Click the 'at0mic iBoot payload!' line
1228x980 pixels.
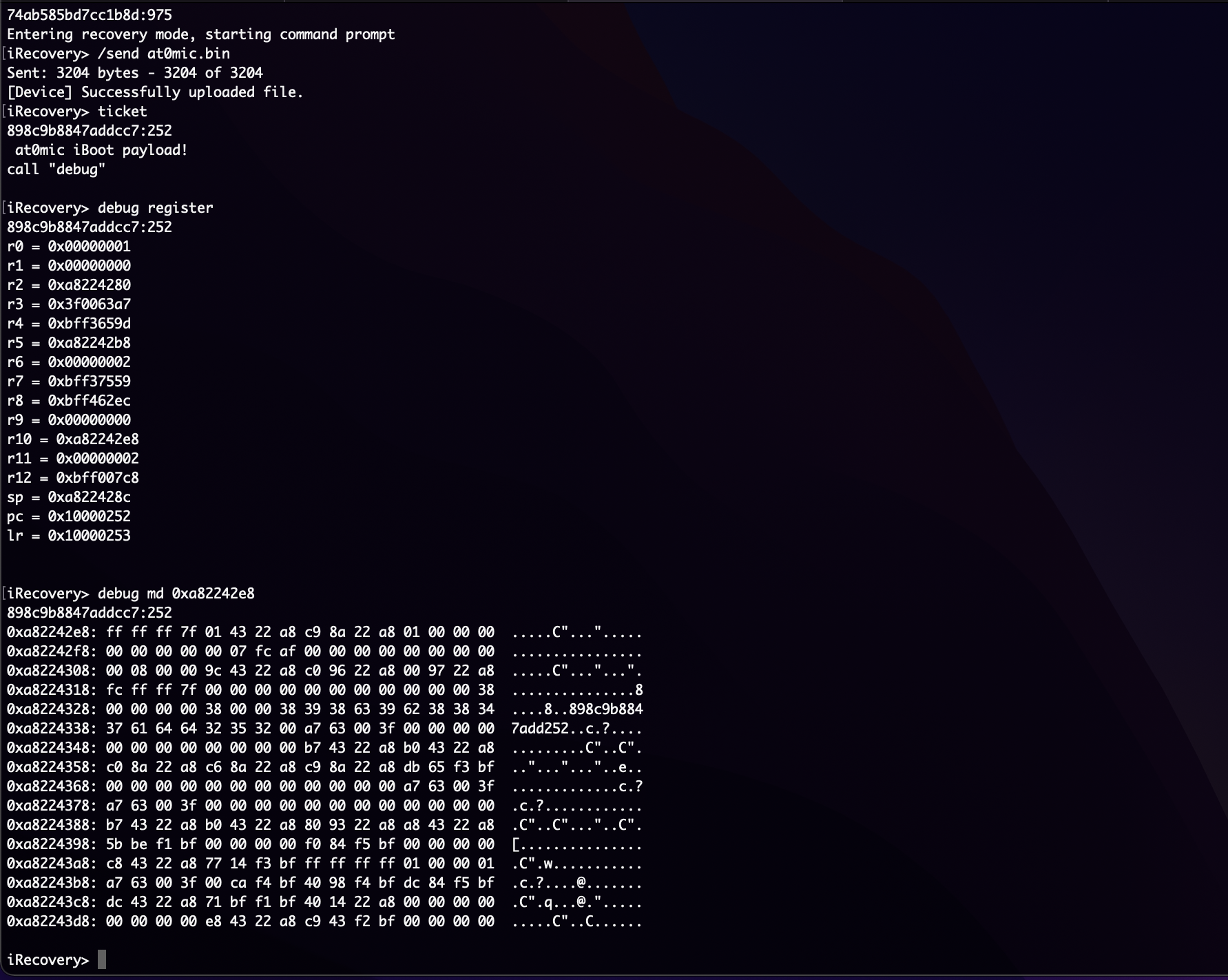[102, 150]
